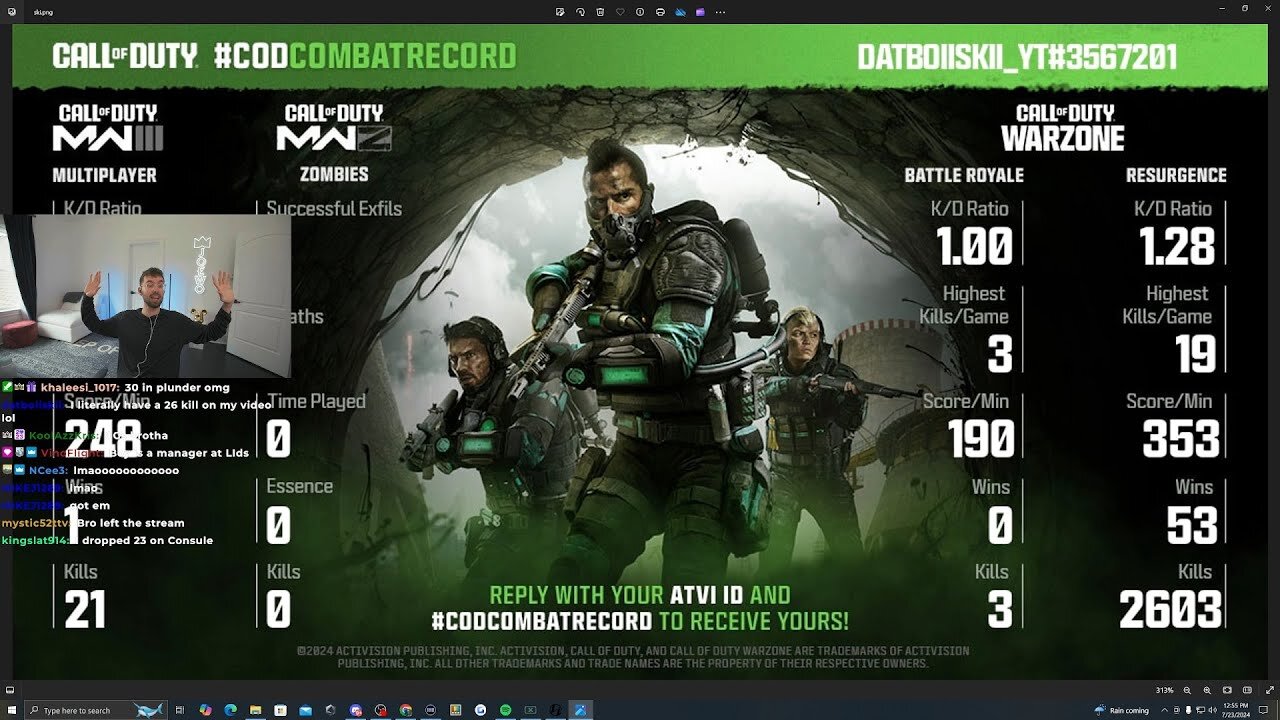This screenshot has width=1280, height=720.
Task: Open the Rain coming weather widget
Action: pos(1121,711)
